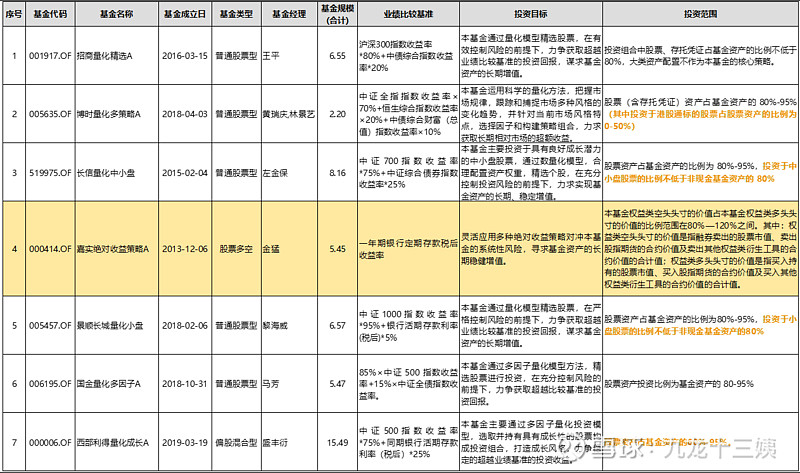The image size is (800, 473).
Task: Click fund code 005457.OF
Action: click(50, 326)
